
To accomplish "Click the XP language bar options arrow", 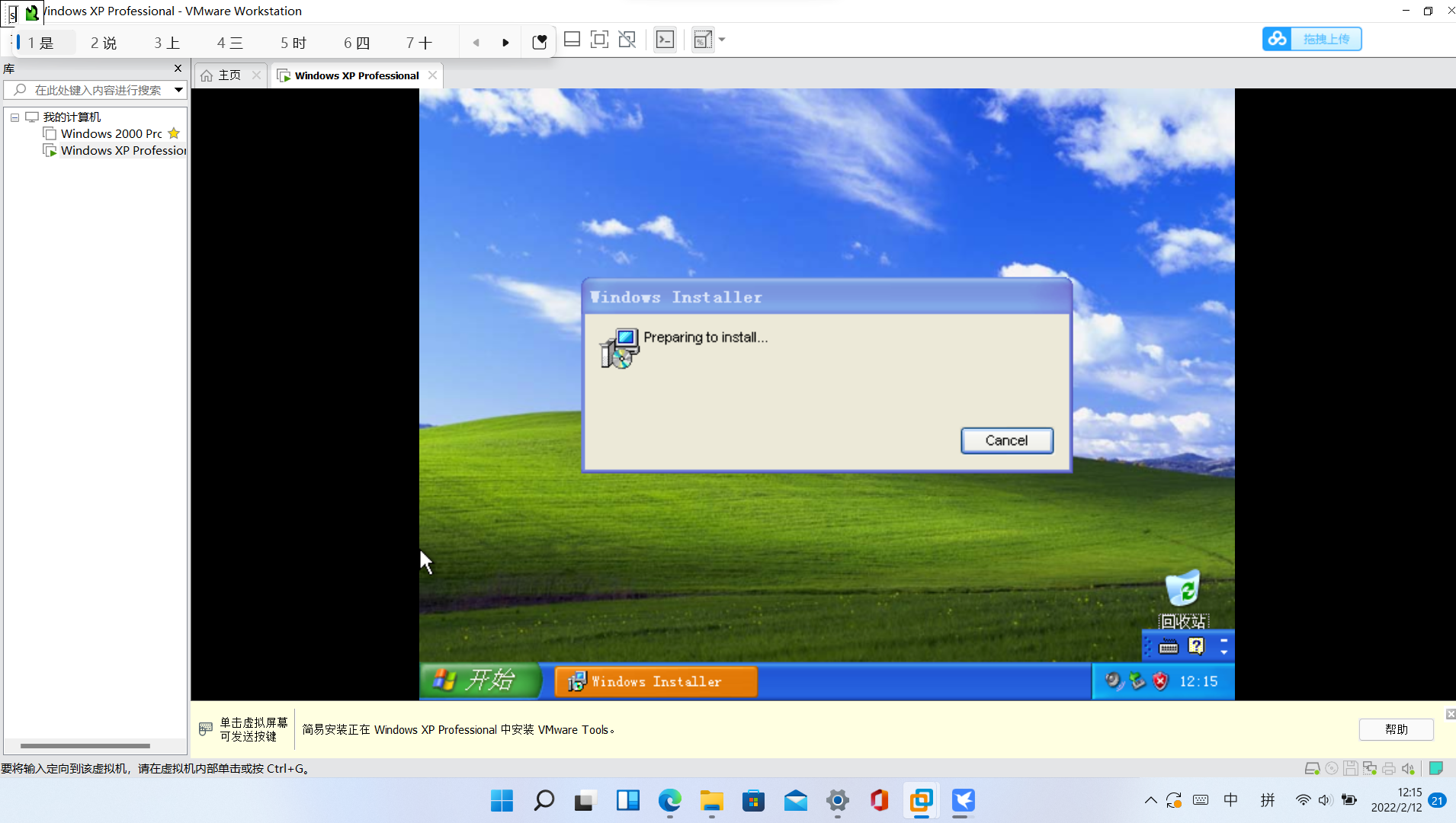I will [1223, 652].
